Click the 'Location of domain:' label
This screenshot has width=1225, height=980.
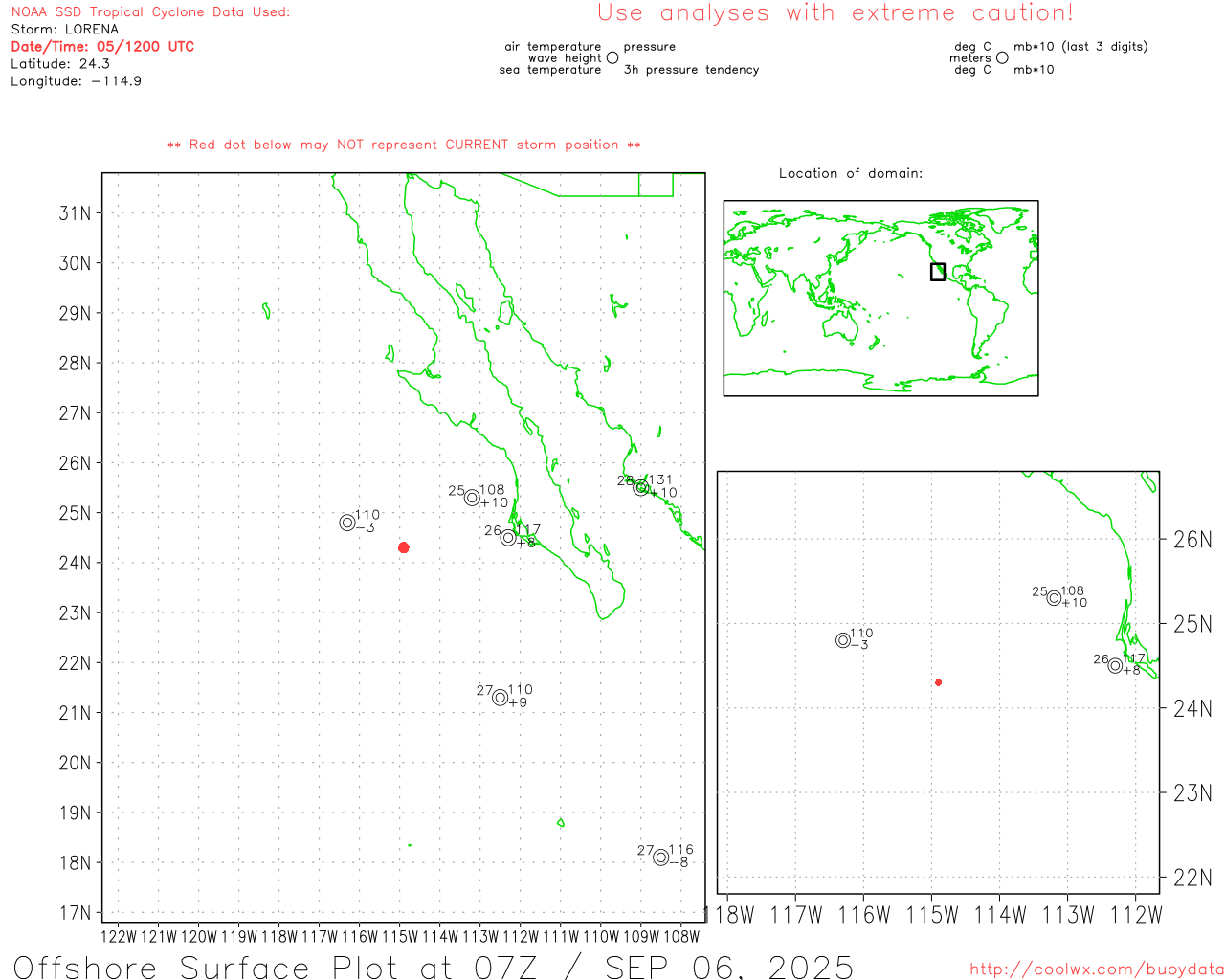point(851,173)
